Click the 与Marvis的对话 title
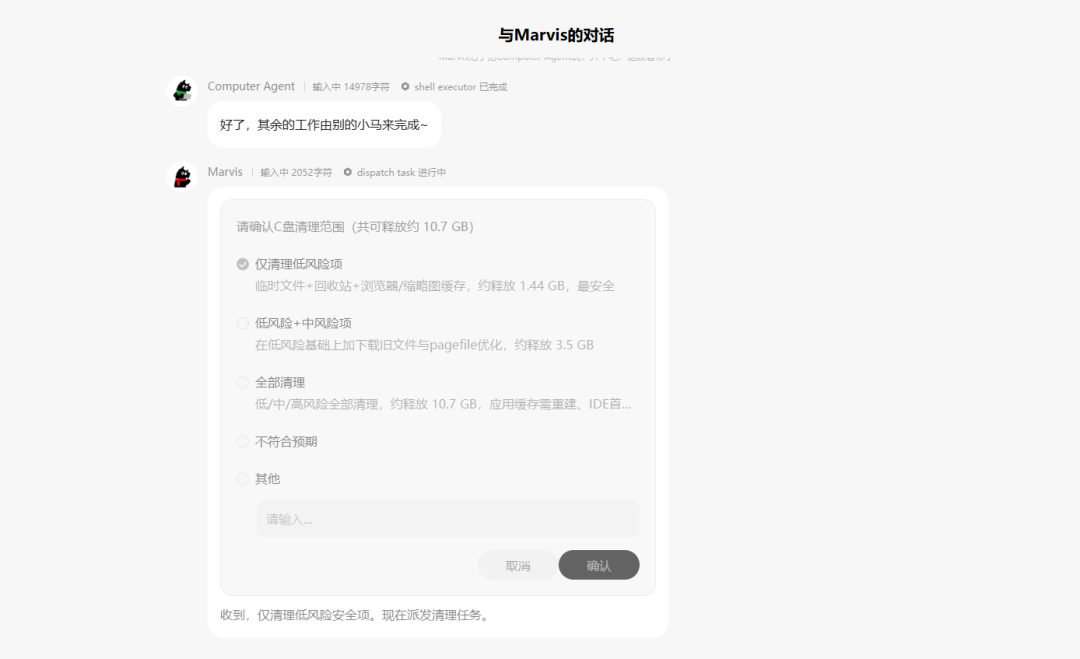Image resolution: width=1080 pixels, height=659 pixels. click(556, 35)
